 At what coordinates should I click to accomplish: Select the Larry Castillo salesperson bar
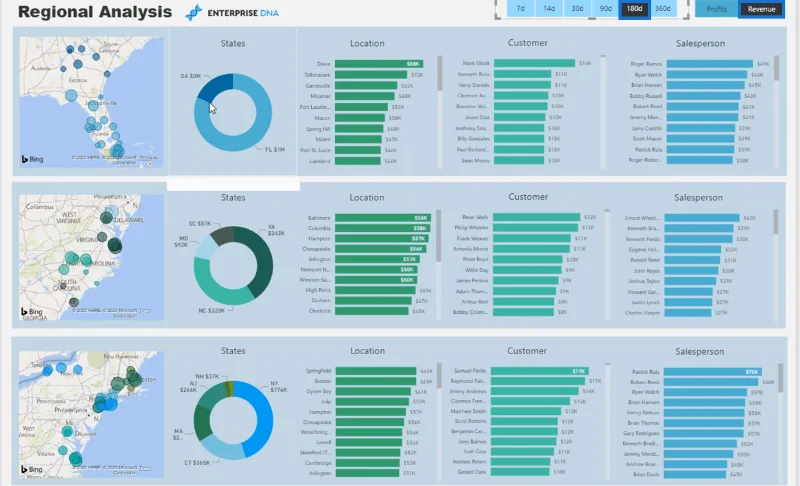tap(701, 128)
